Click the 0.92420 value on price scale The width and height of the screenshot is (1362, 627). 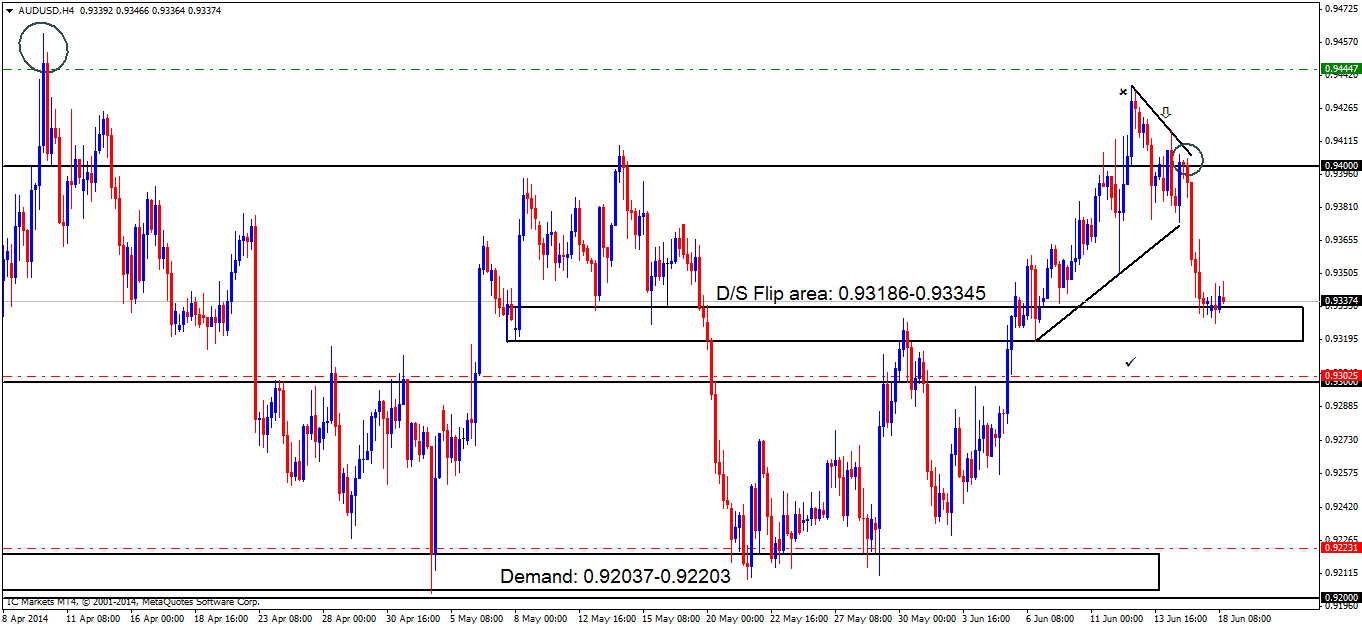pos(1341,506)
